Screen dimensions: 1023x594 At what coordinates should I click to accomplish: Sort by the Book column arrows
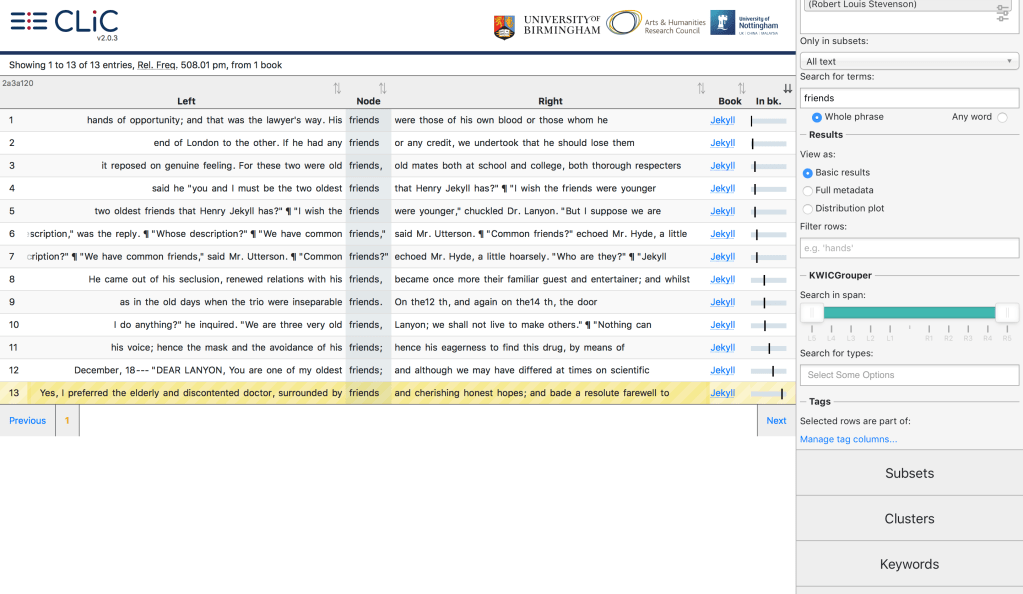[741, 89]
